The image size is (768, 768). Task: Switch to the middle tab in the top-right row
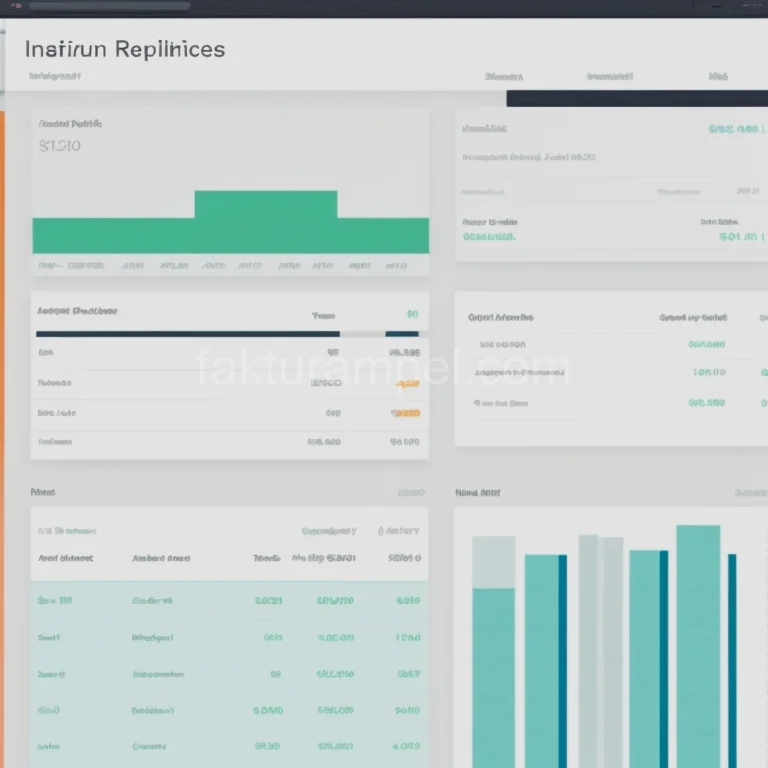[x=609, y=76]
